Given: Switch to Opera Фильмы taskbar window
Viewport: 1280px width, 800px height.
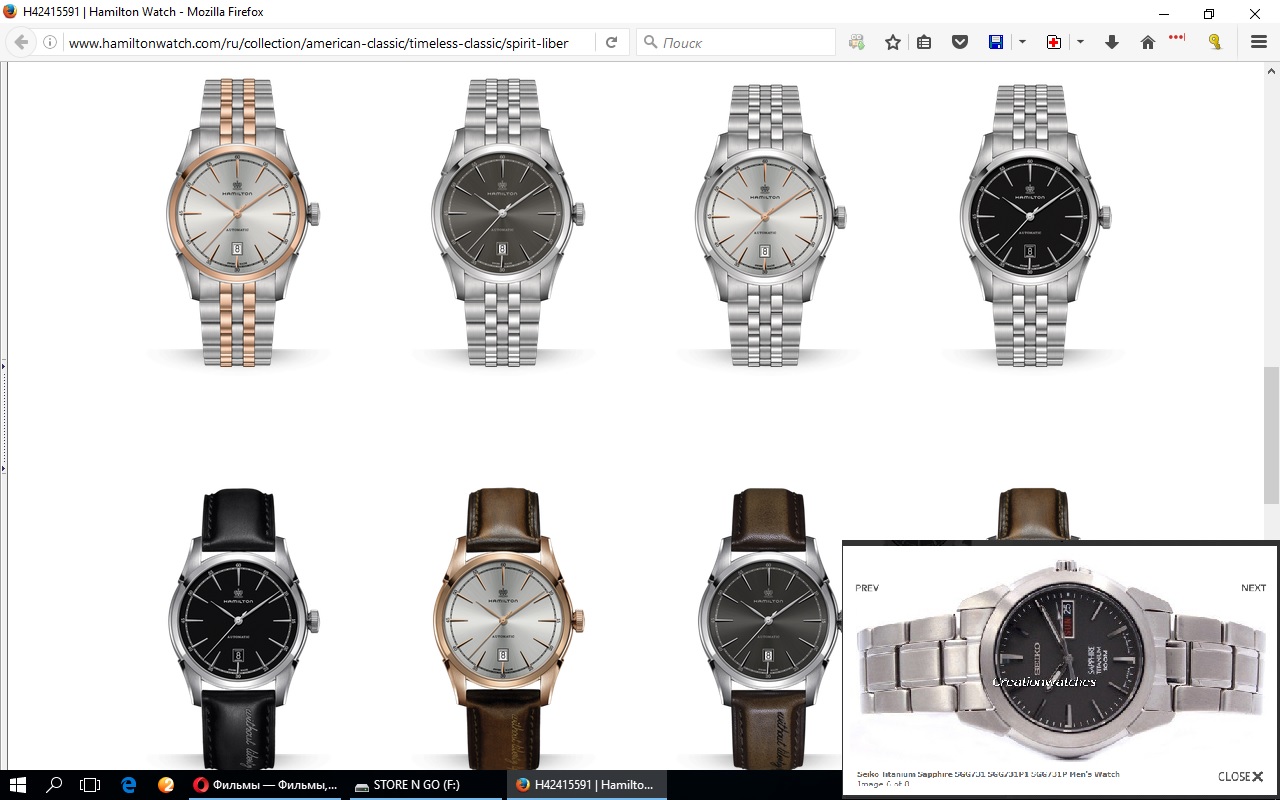Looking at the screenshot, I should click(265, 785).
